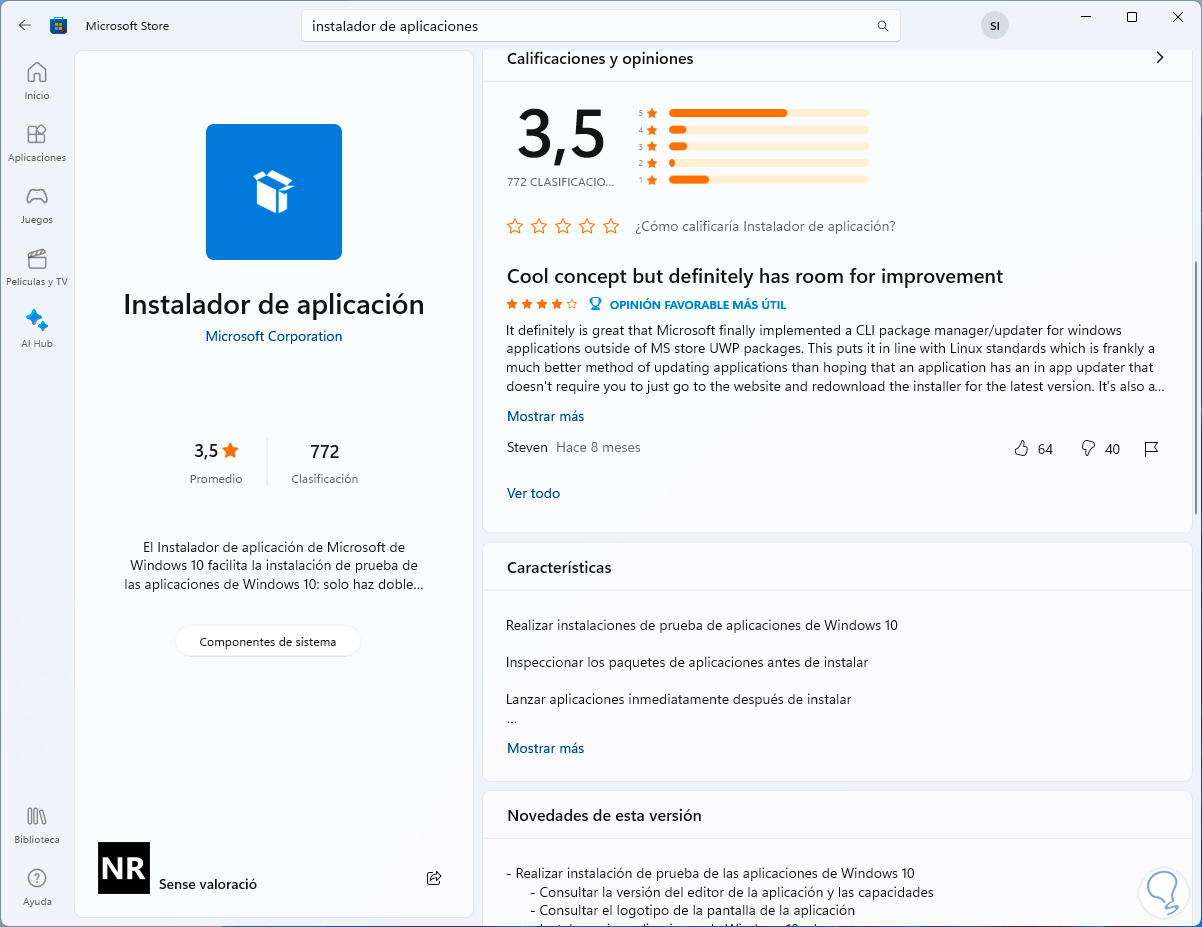Viewport: 1202px width, 927px height.
Task: Click the '¿Cómo calificaría Instalador de aplicación?' prompt
Action: (765, 226)
